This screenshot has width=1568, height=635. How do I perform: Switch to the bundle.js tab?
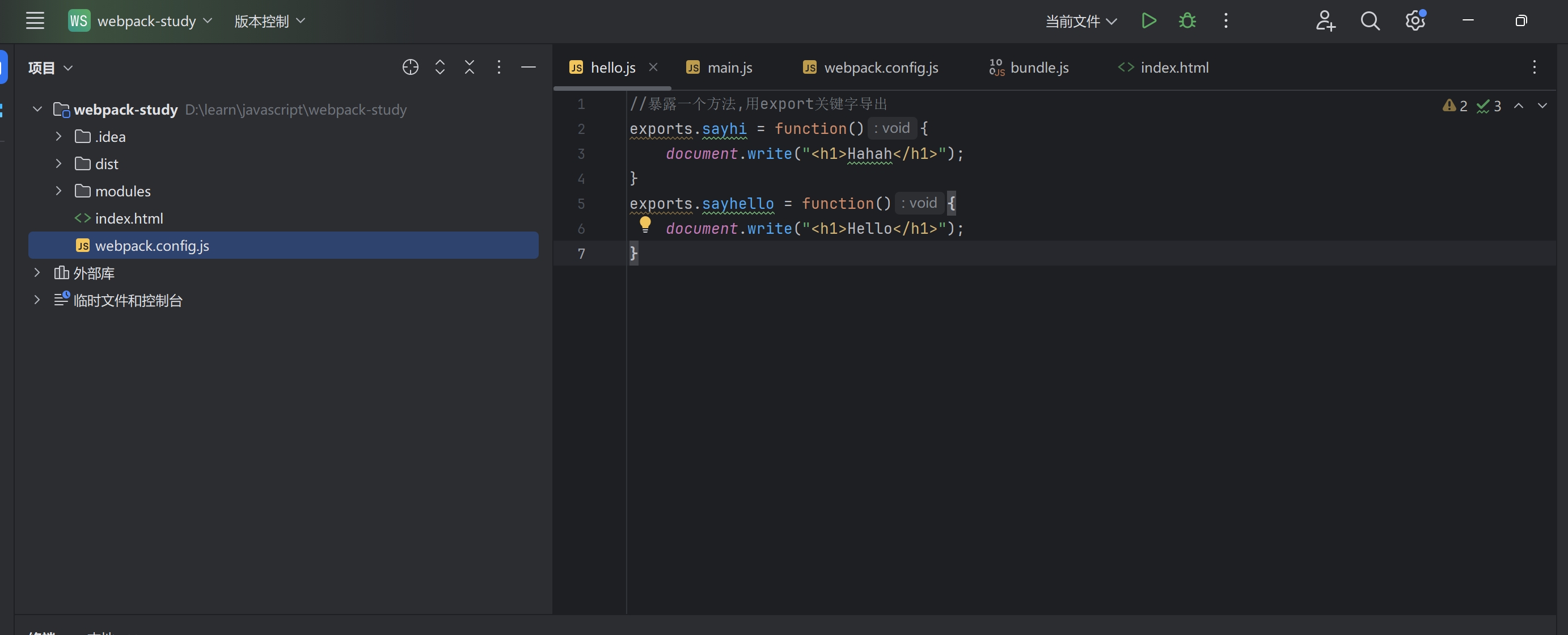pos(1038,68)
